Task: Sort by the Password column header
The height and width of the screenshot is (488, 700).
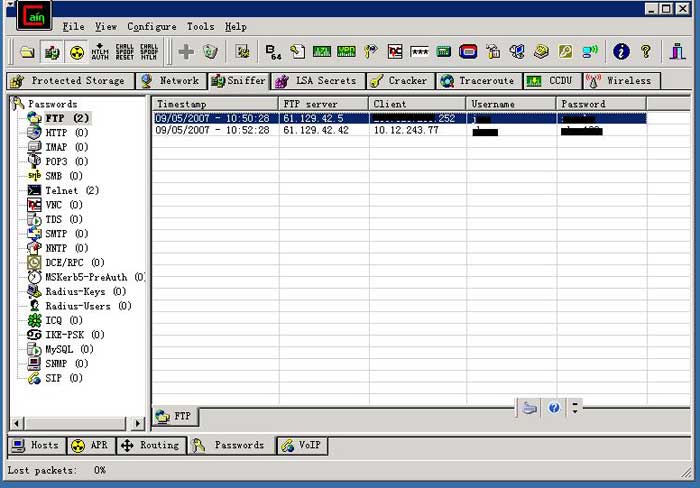Action: coord(601,104)
